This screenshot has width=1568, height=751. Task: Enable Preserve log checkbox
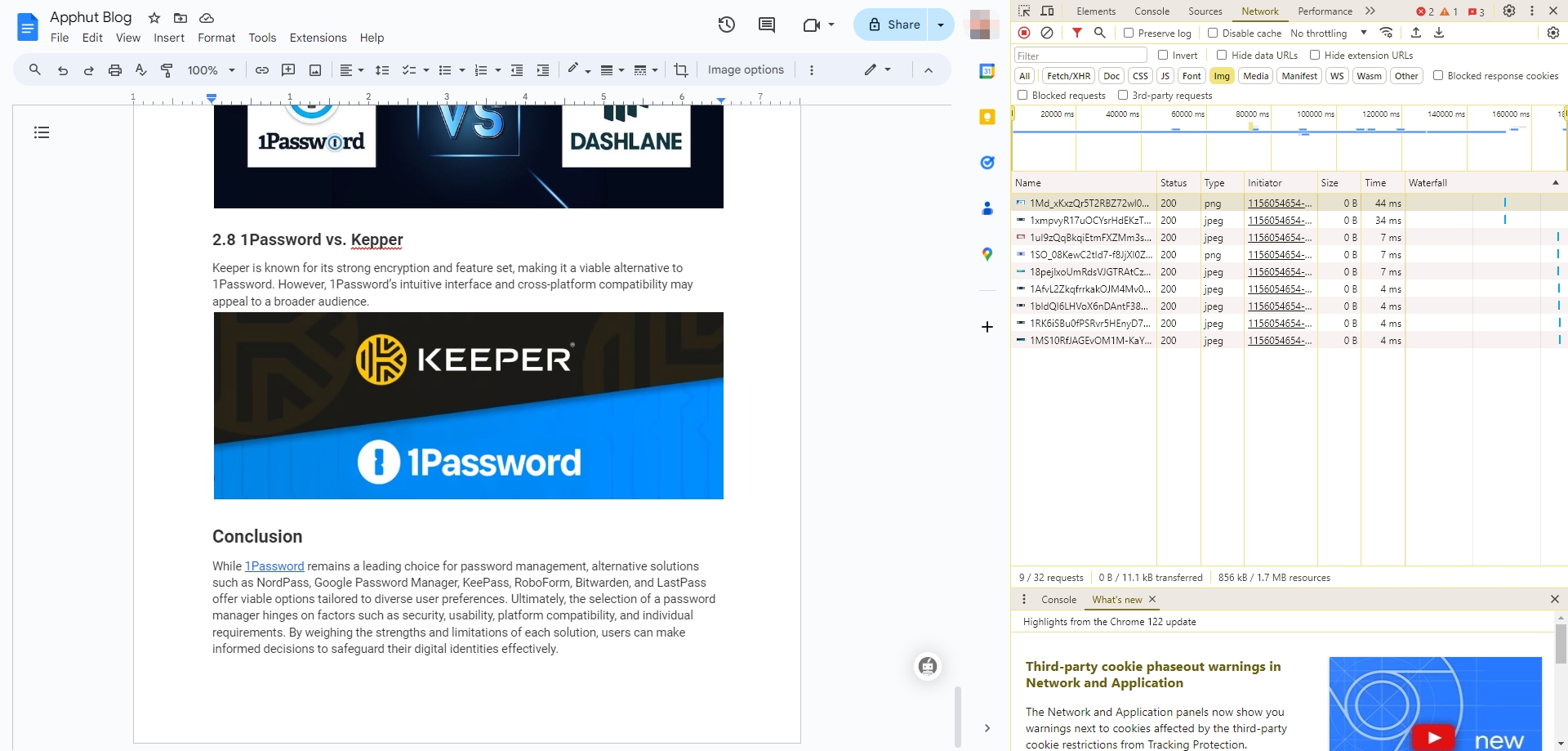pos(1129,33)
